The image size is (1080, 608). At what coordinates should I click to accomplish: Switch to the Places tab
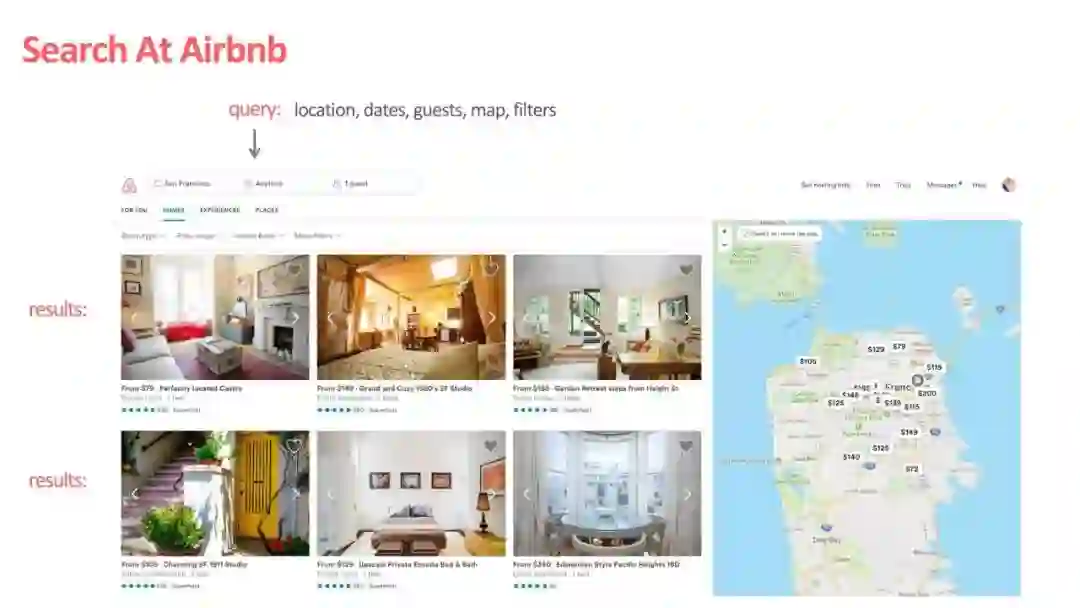(x=267, y=210)
